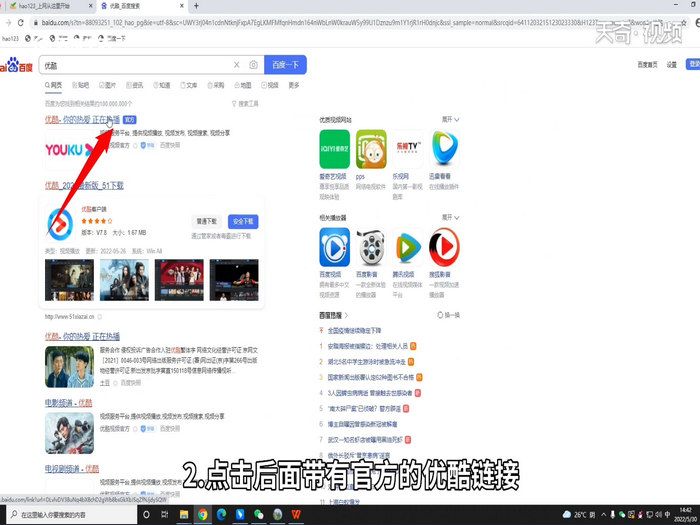This screenshot has width=700, height=525.
Task: Open the Xunlei Kankan blue play icon
Action: (x=444, y=149)
